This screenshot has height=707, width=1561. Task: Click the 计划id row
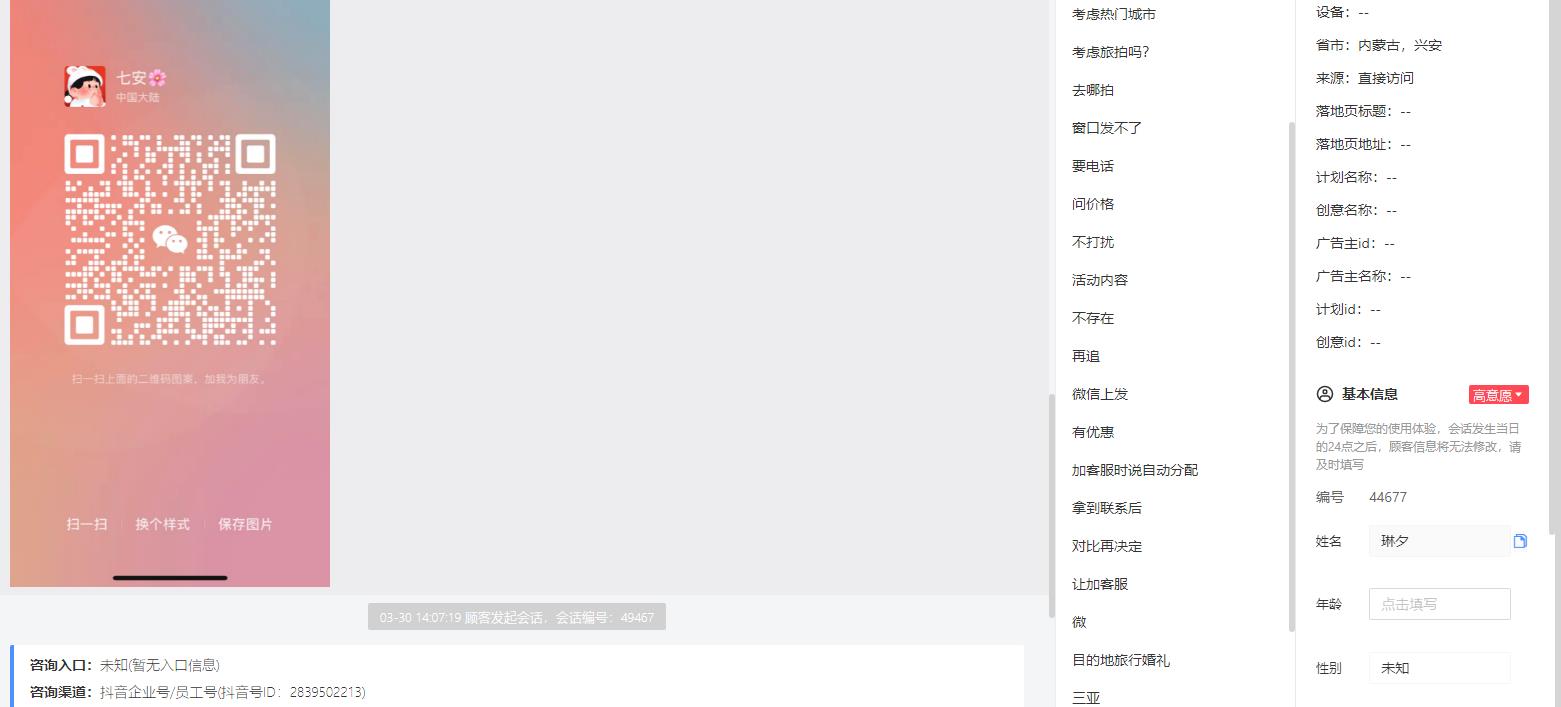[1348, 309]
